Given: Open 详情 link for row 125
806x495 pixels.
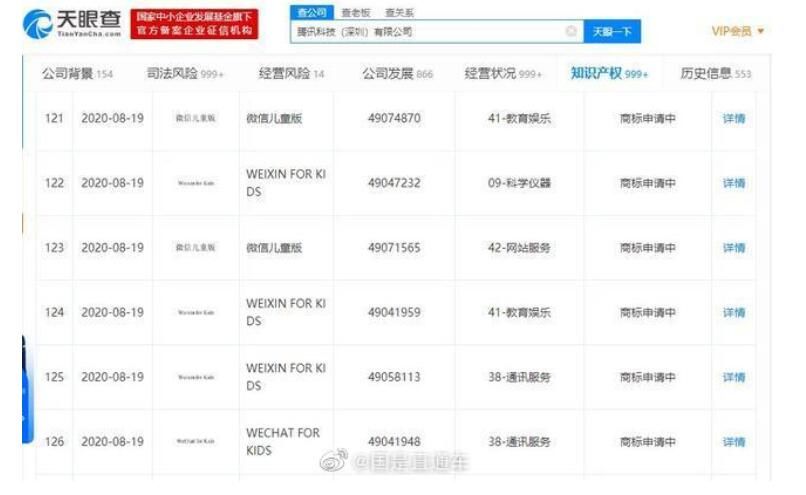Looking at the screenshot, I should point(734,377).
